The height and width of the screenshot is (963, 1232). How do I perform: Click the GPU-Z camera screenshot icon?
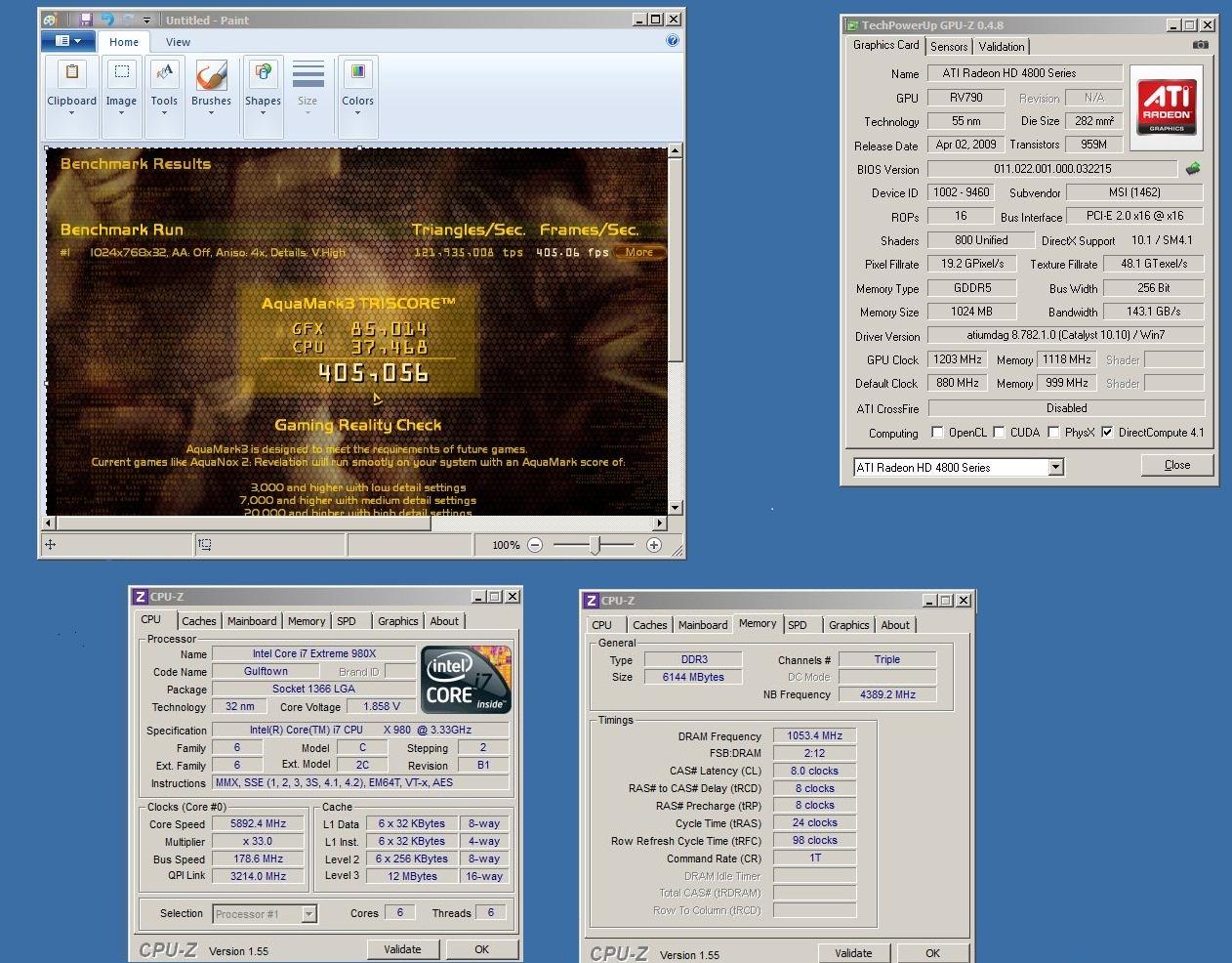[1201, 45]
